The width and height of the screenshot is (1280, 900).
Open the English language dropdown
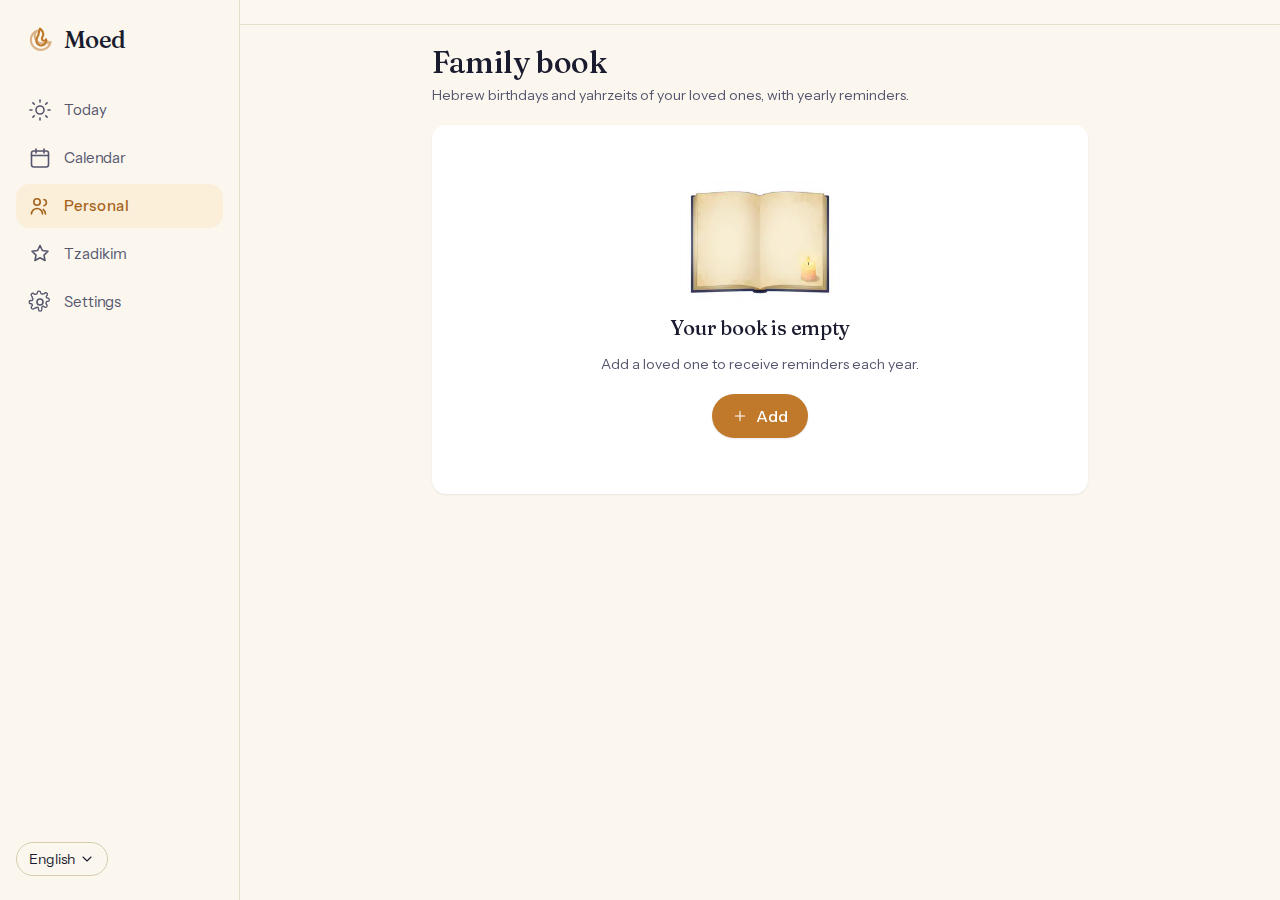[x=62, y=859]
